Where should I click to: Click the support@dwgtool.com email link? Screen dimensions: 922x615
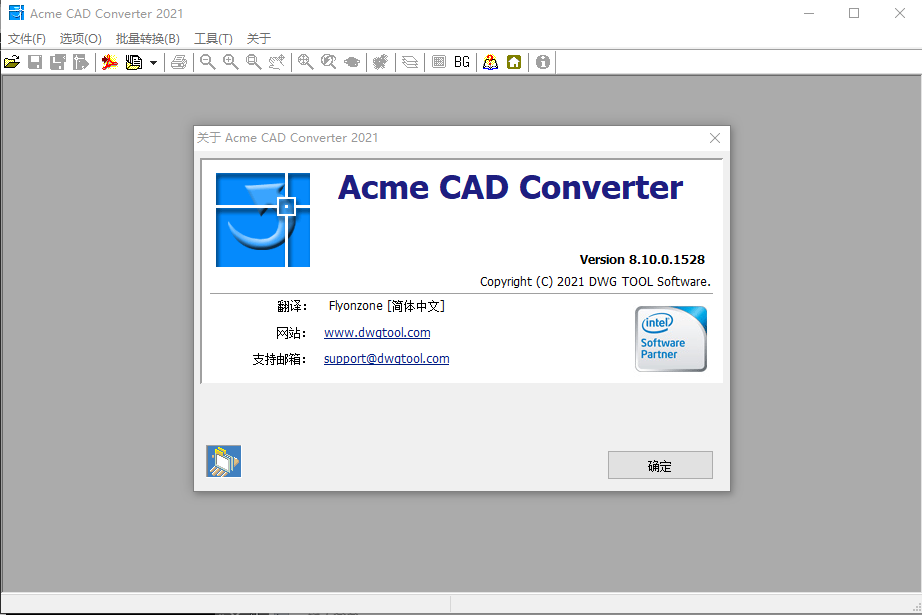386,359
